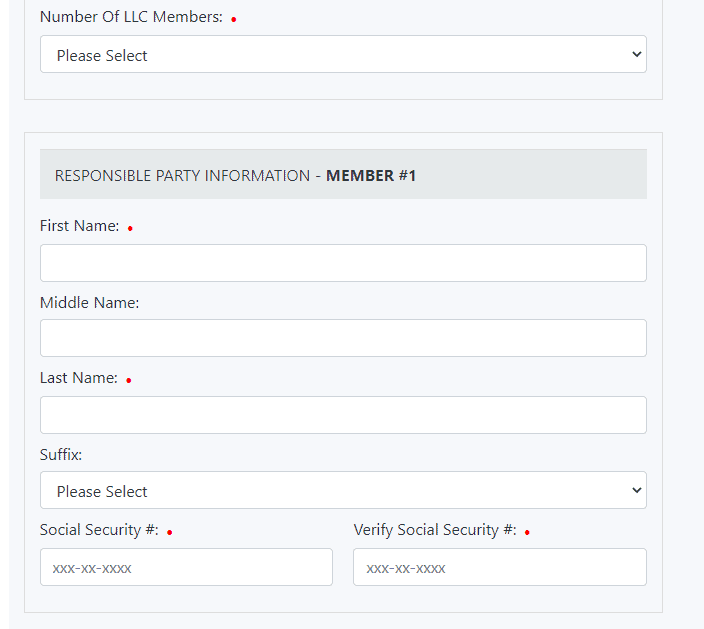The height and width of the screenshot is (629, 704).
Task: Click the Verify Social Security # label
Action: (x=435, y=530)
